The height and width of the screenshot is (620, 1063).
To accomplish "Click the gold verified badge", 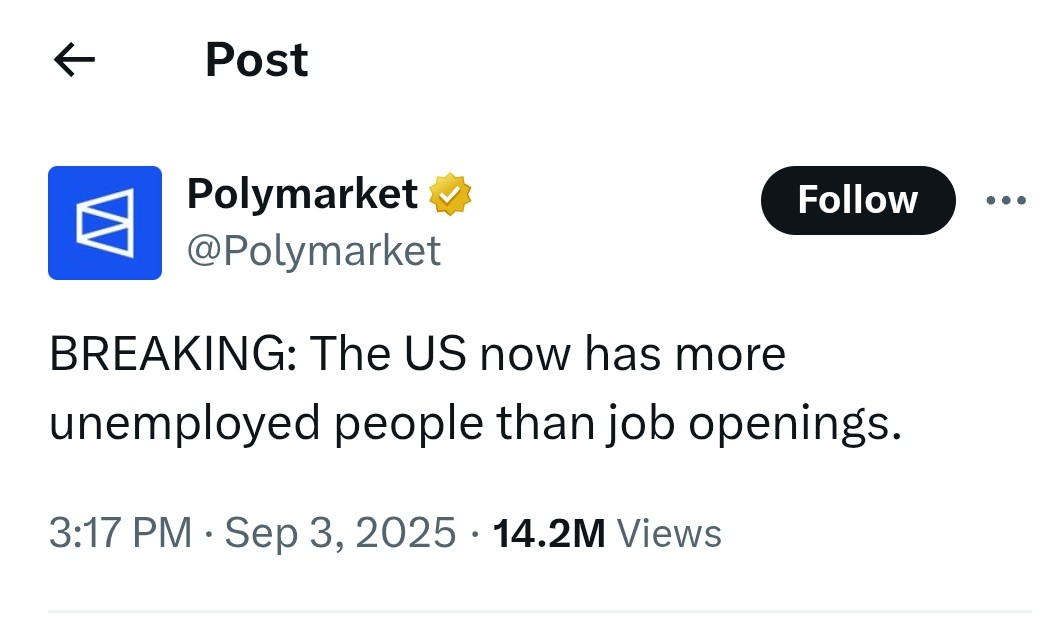I will click(x=450, y=194).
